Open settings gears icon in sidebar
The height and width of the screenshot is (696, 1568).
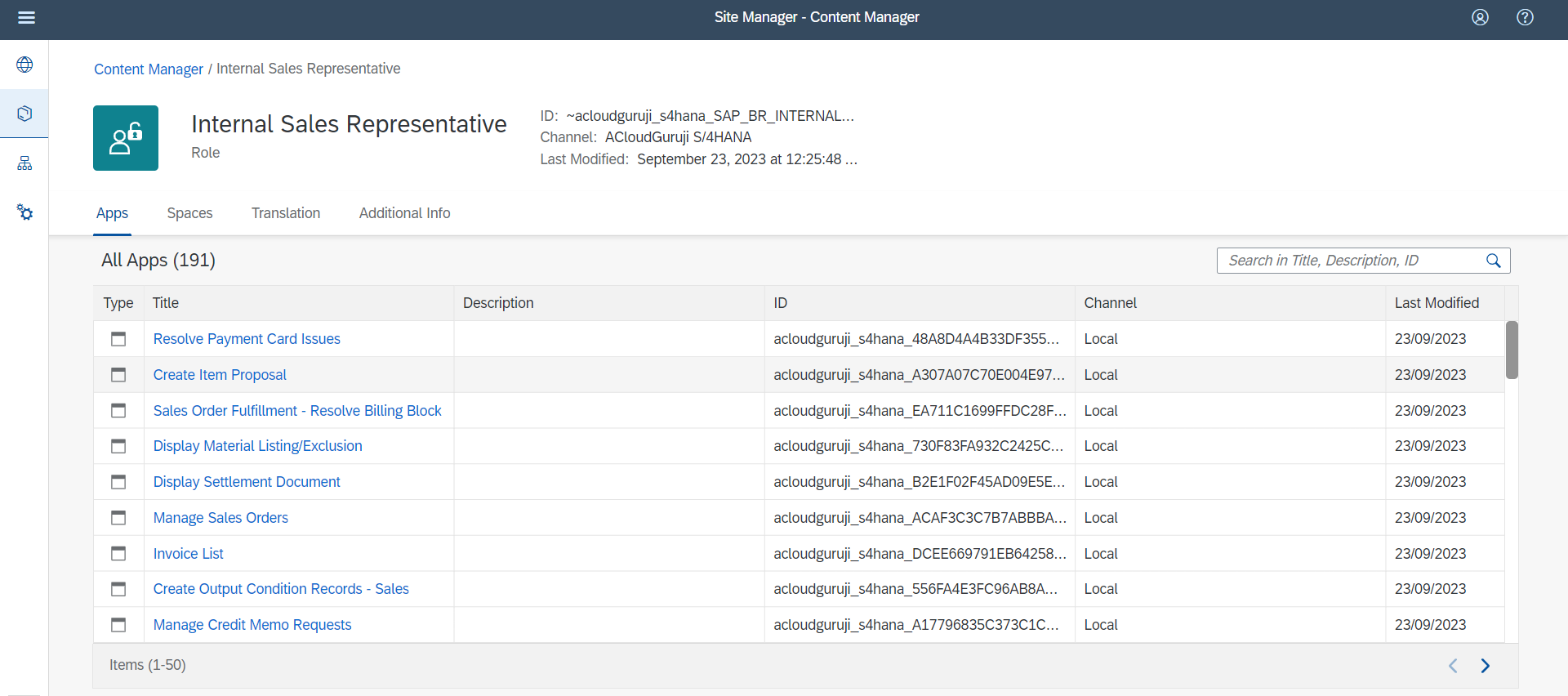click(x=24, y=212)
